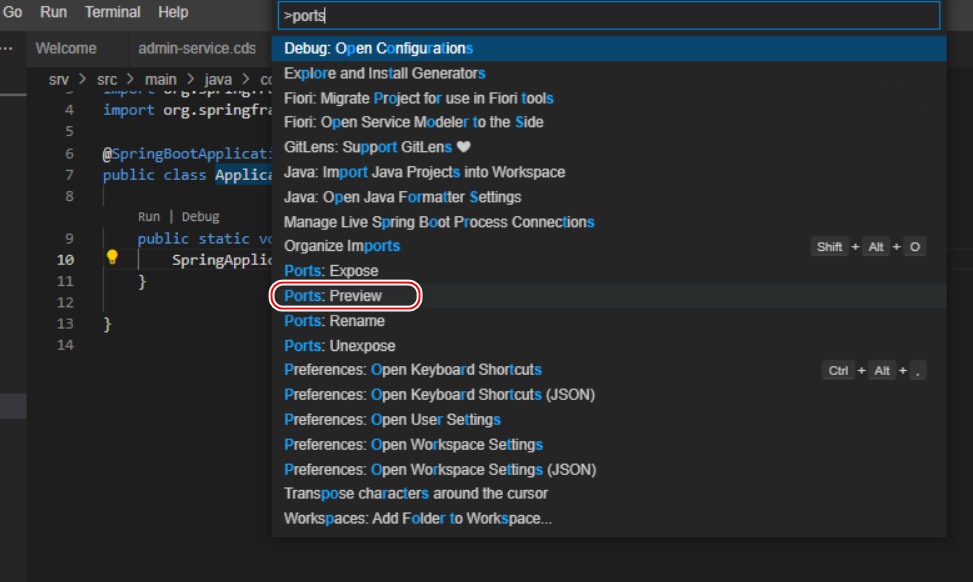Open the Terminal menu
This screenshot has width=973, height=582.
[112, 12]
